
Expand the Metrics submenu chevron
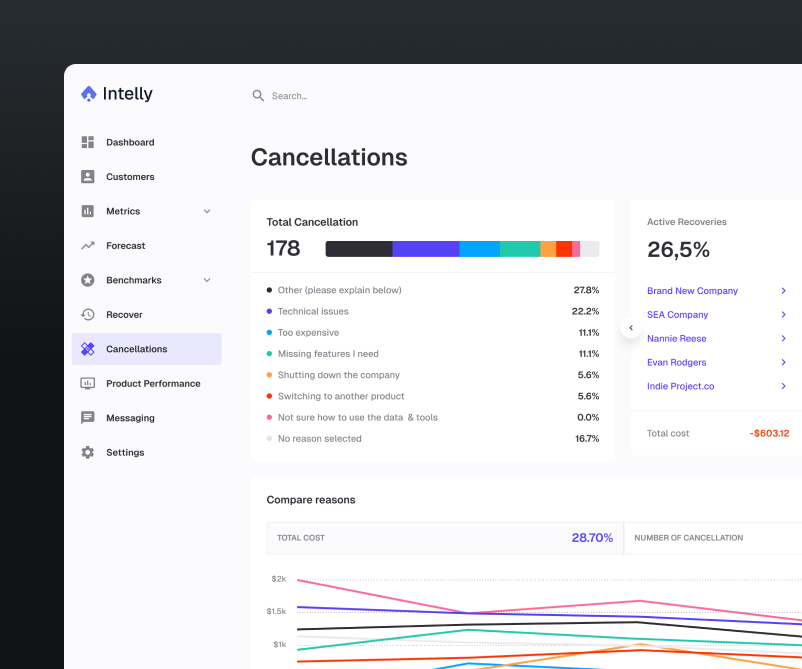[207, 211]
